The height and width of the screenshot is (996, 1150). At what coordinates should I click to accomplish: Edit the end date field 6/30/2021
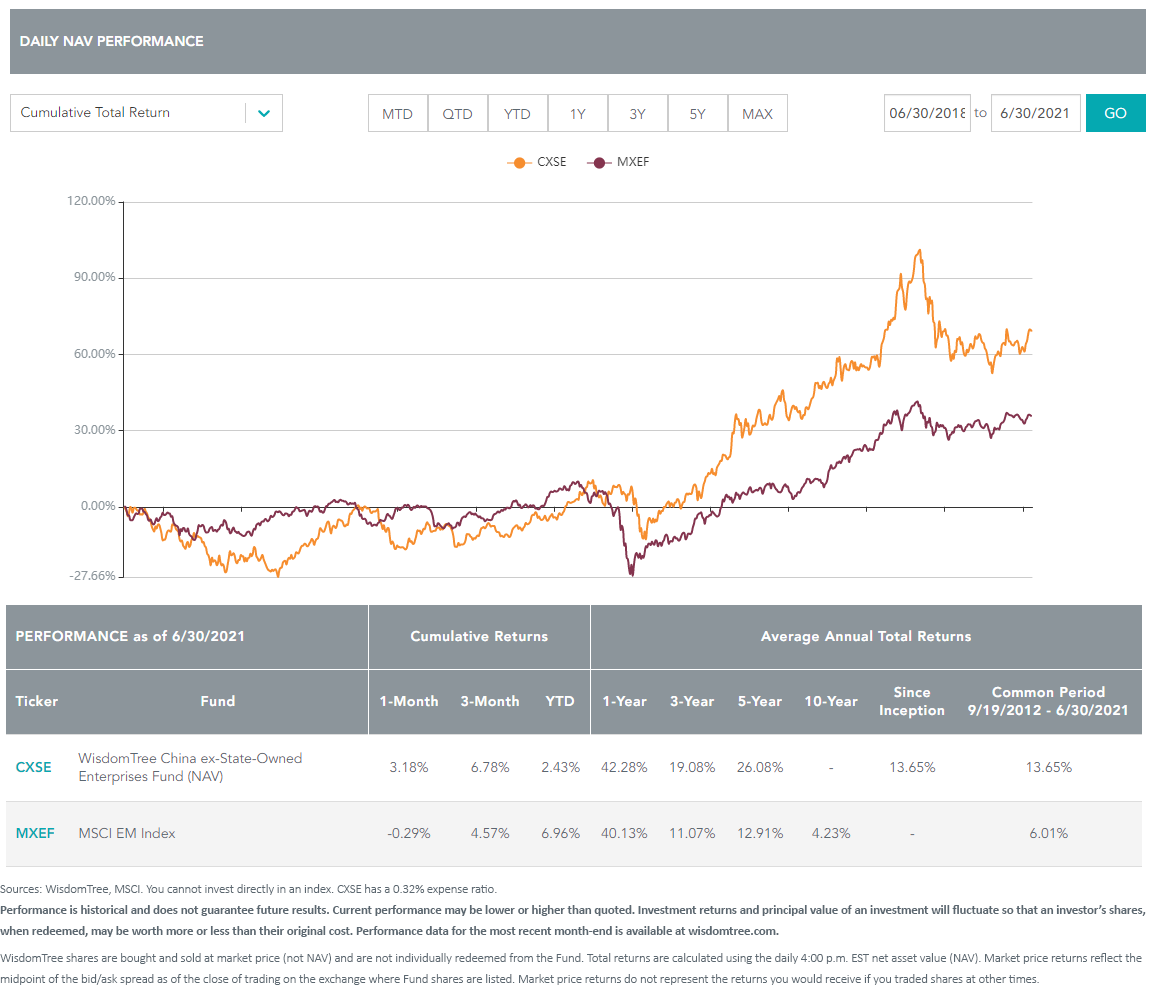point(1035,113)
